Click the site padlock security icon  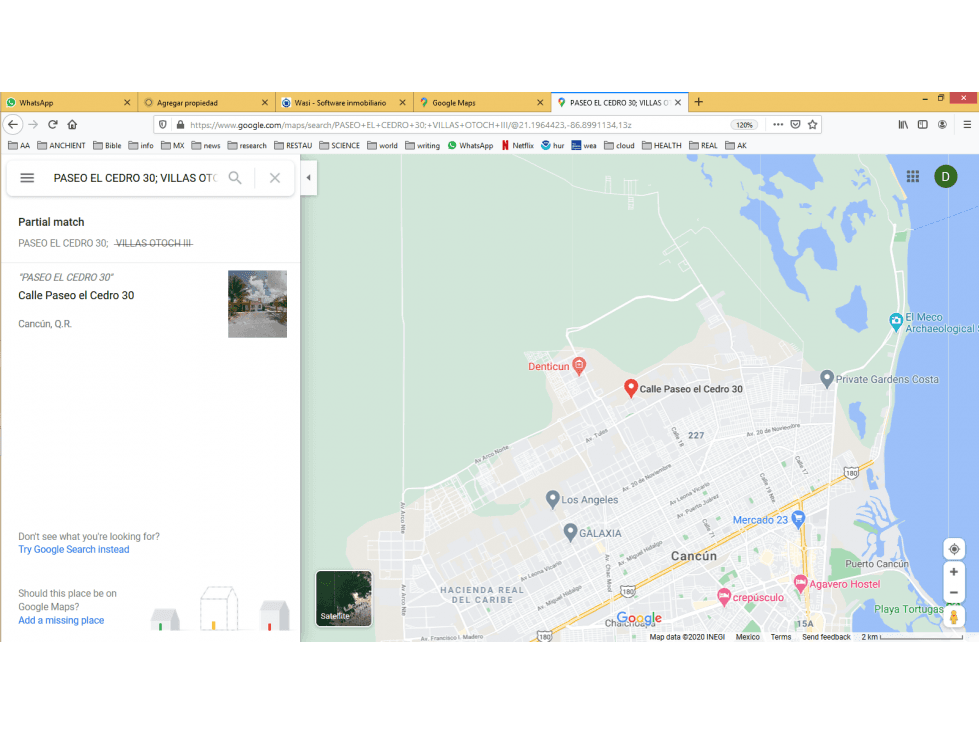(x=180, y=124)
